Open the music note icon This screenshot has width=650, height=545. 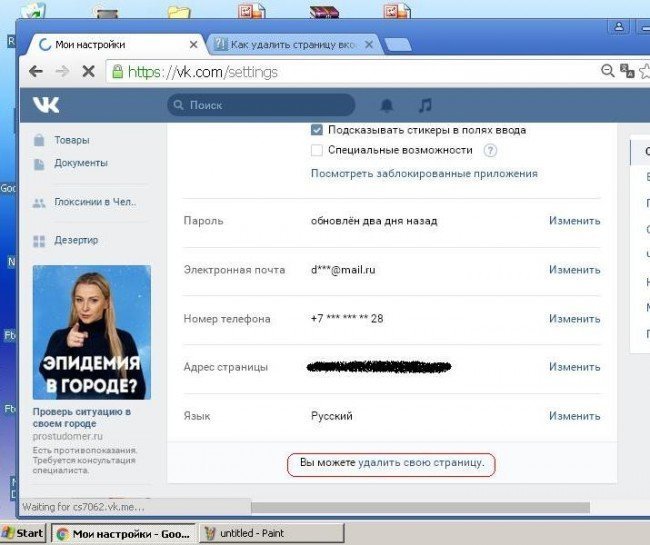[425, 105]
